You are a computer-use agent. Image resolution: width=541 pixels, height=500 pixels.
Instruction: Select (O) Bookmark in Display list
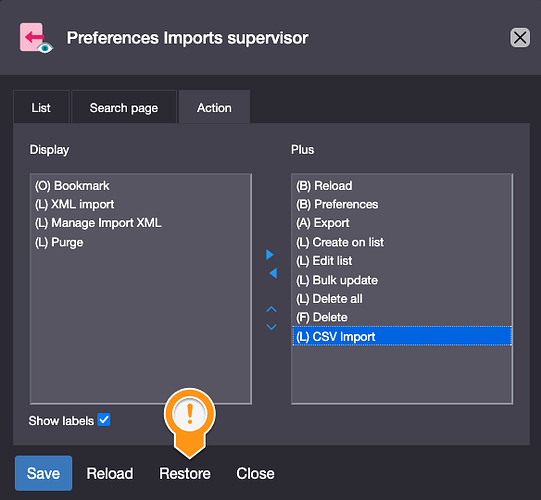coord(140,186)
